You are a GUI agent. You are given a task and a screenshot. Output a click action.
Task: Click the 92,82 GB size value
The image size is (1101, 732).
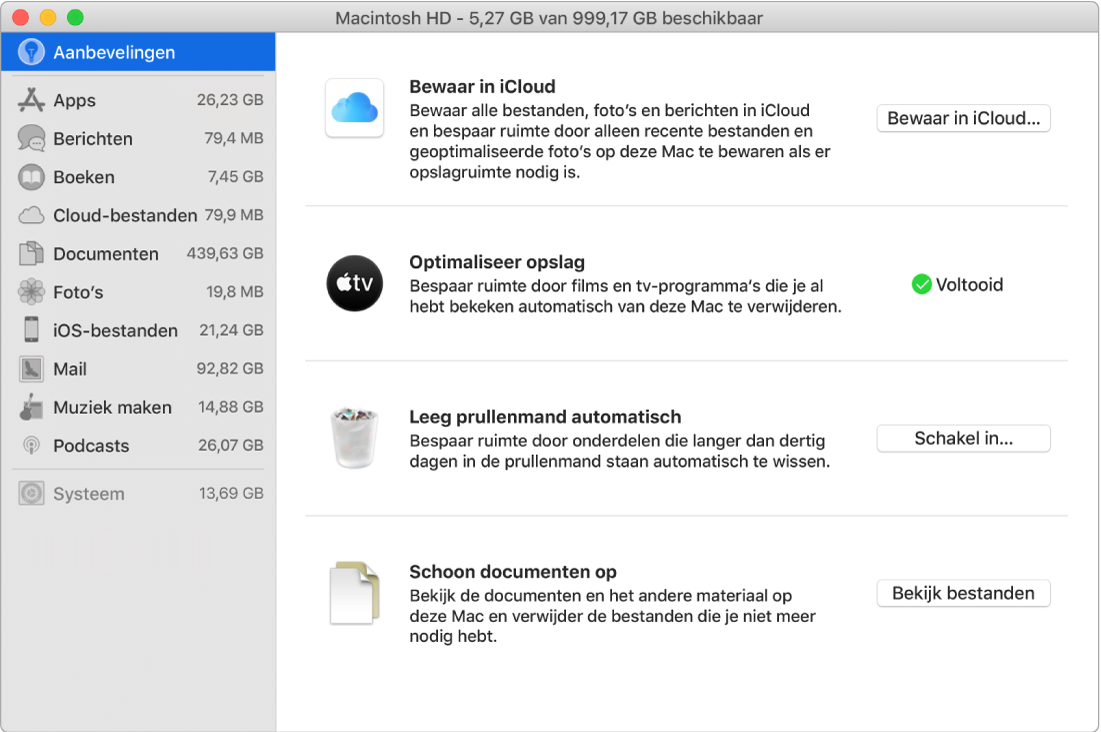click(x=230, y=369)
